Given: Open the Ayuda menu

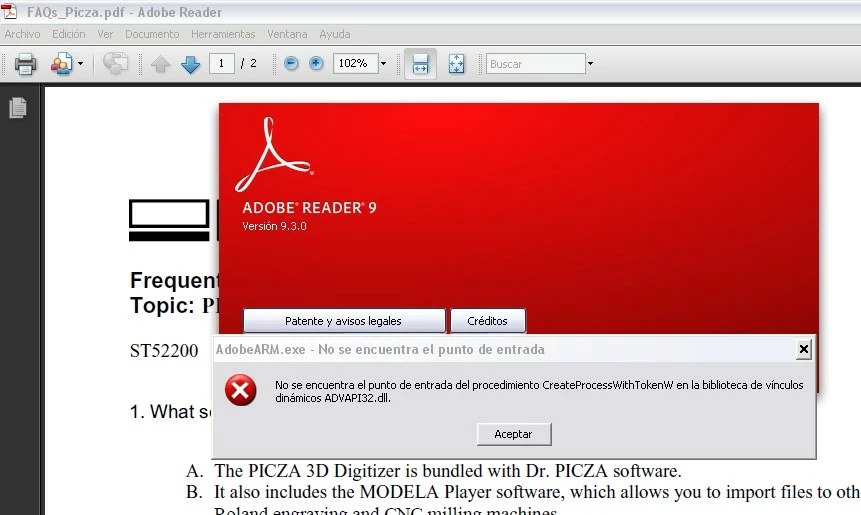Looking at the screenshot, I should [334, 34].
